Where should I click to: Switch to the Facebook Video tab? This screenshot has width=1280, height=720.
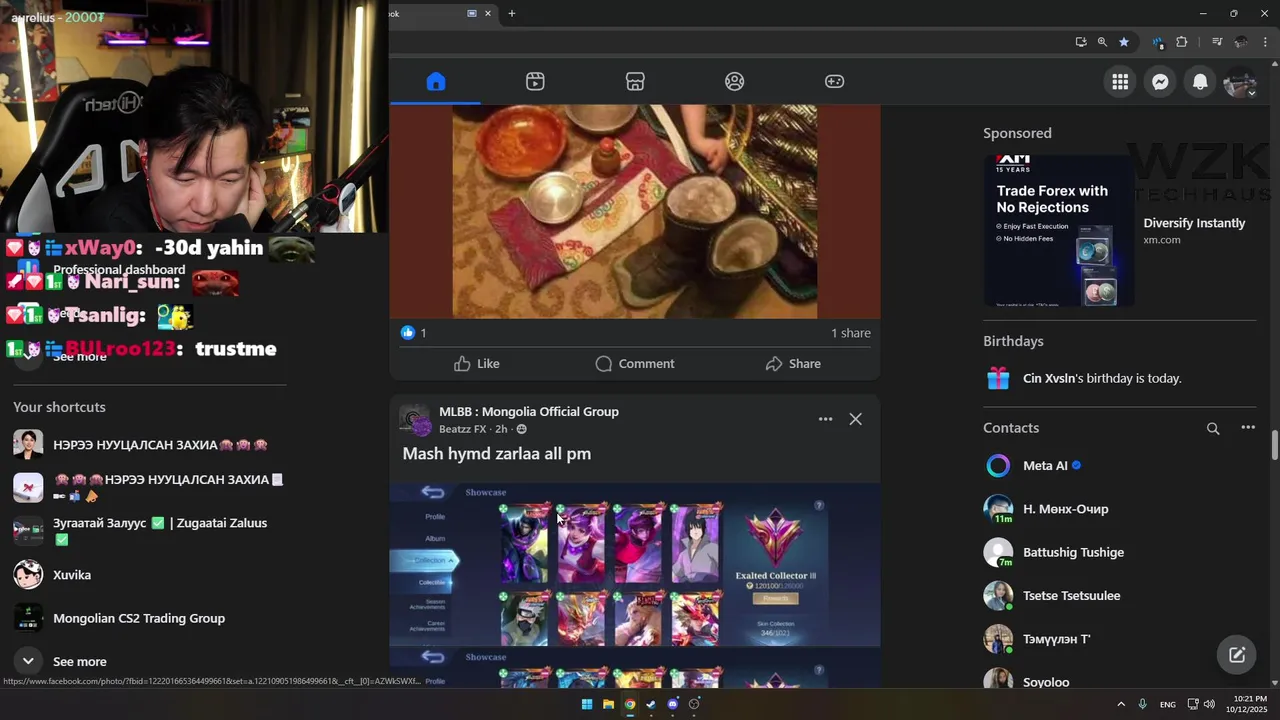point(535,81)
